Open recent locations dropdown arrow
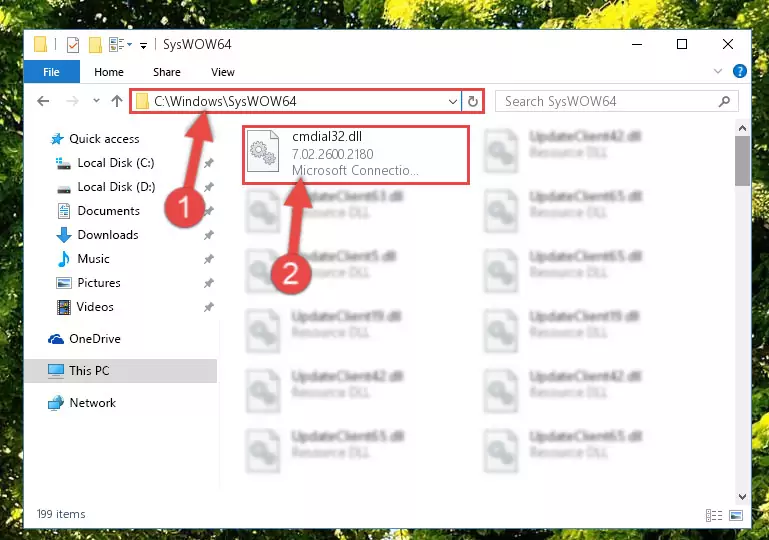769x540 pixels. click(x=96, y=101)
